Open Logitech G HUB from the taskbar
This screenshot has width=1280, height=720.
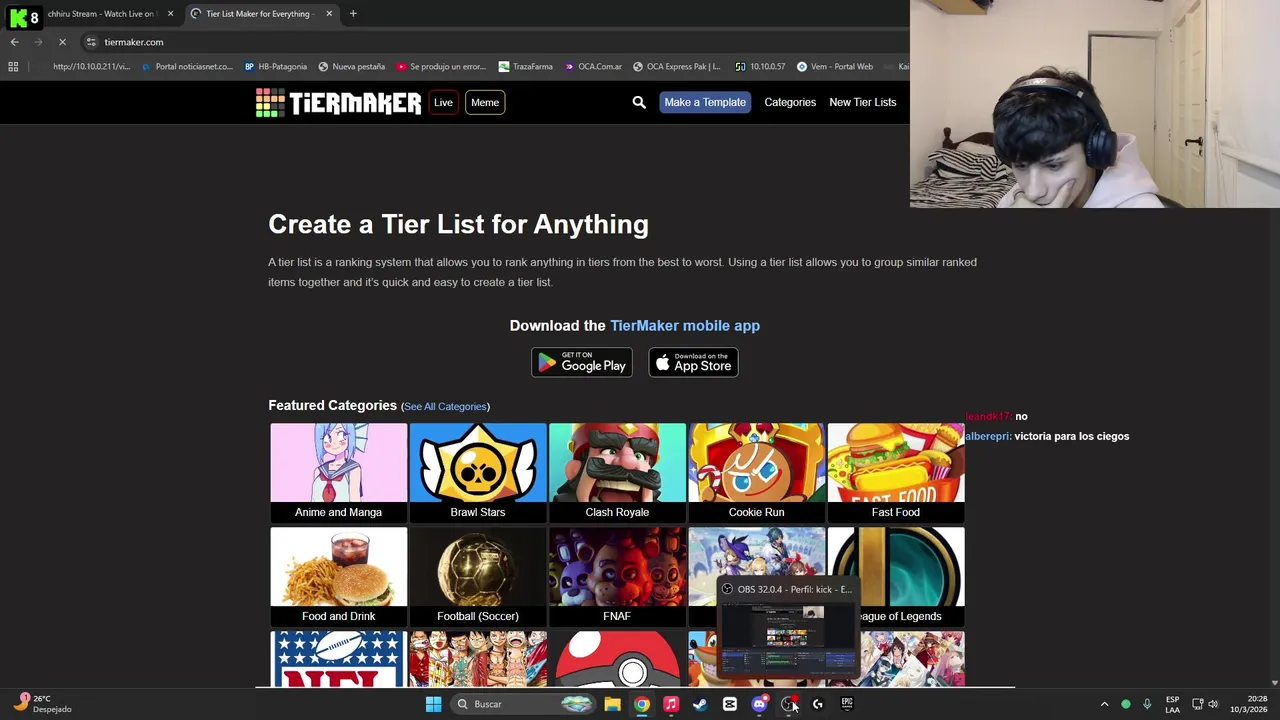pyautogui.click(x=818, y=704)
